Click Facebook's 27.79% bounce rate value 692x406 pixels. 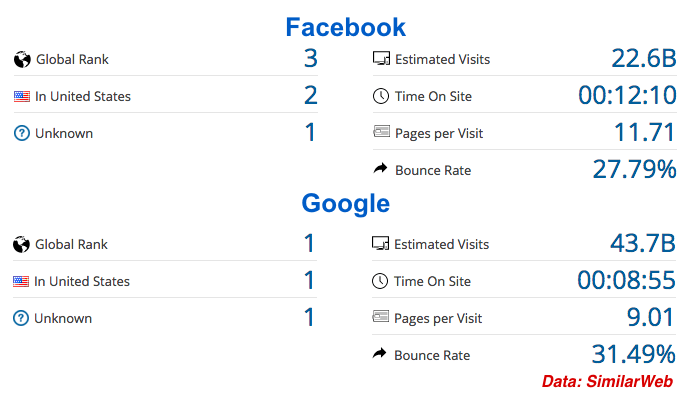pos(634,169)
